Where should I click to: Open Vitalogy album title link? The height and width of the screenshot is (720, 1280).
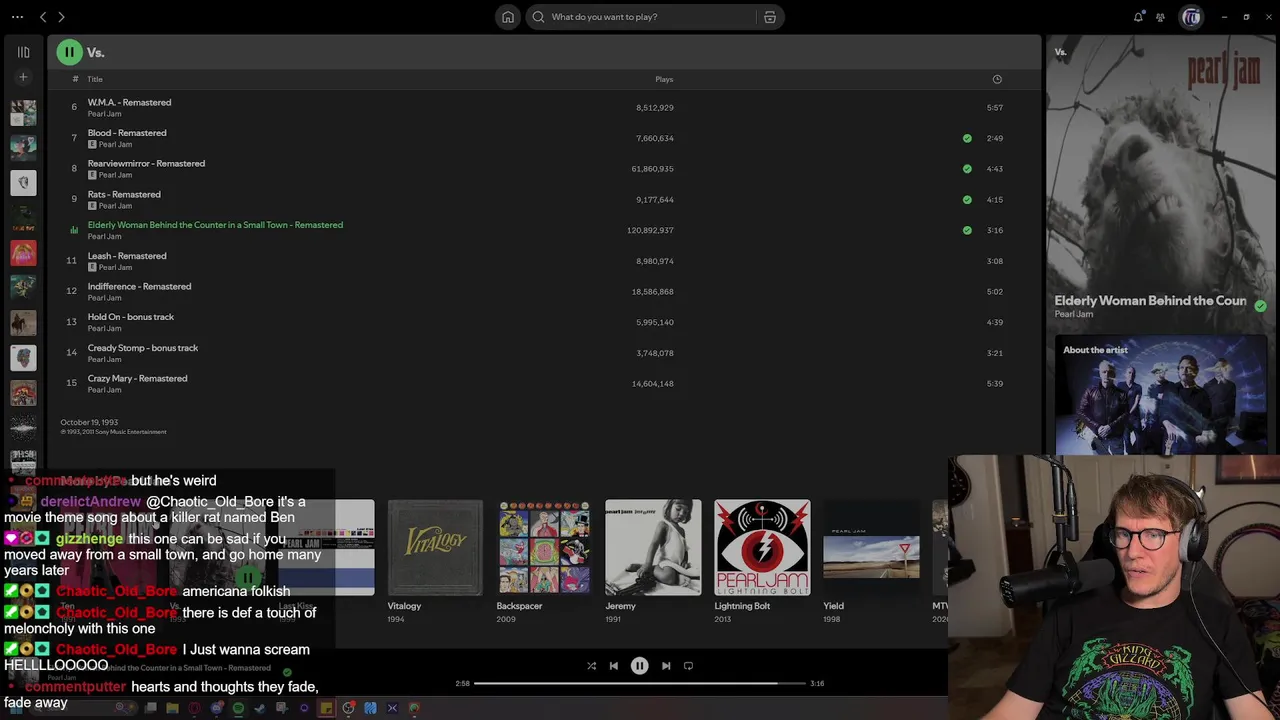pyautogui.click(x=404, y=606)
